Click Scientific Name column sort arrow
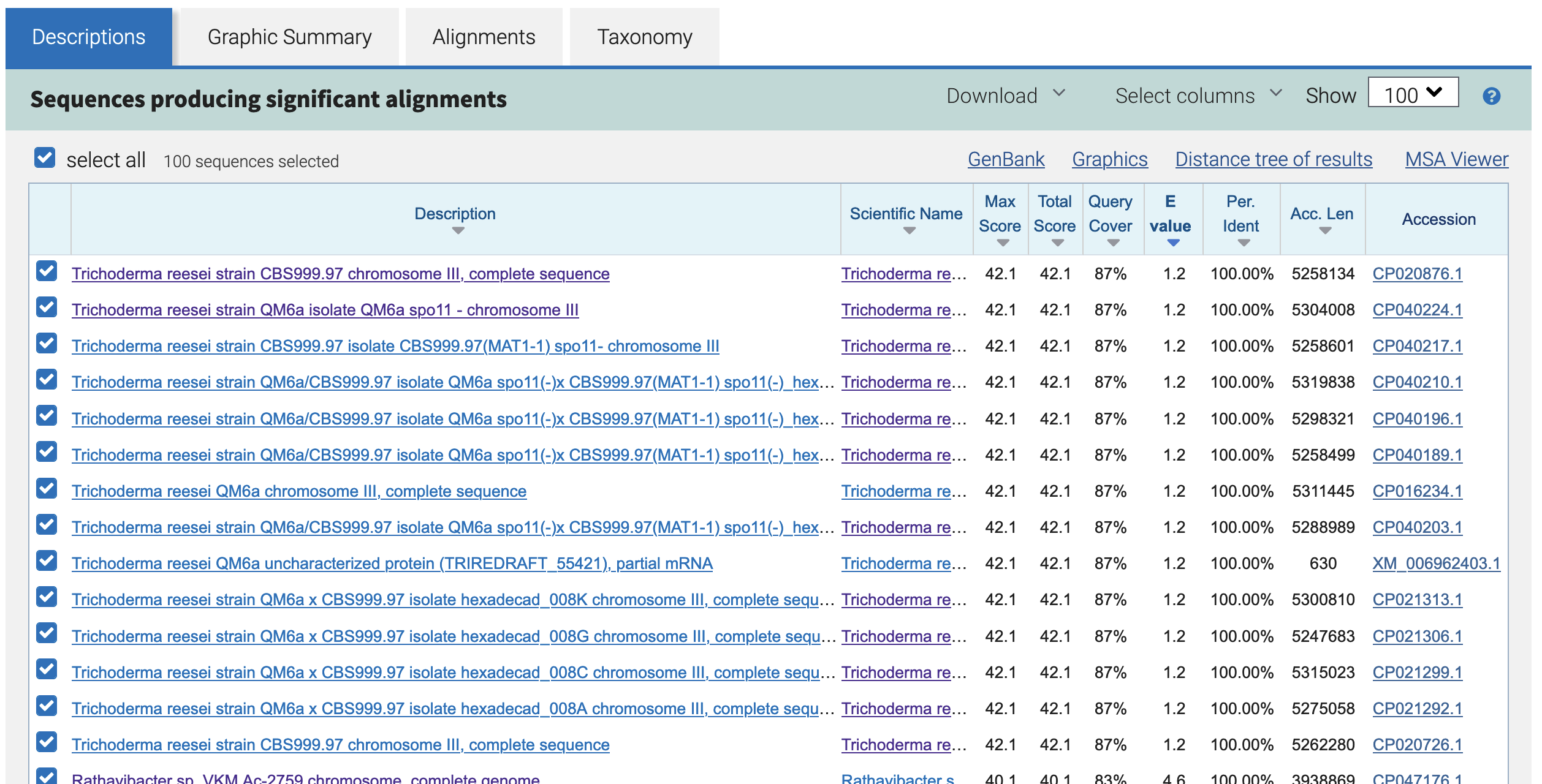1542x784 pixels. point(909,231)
